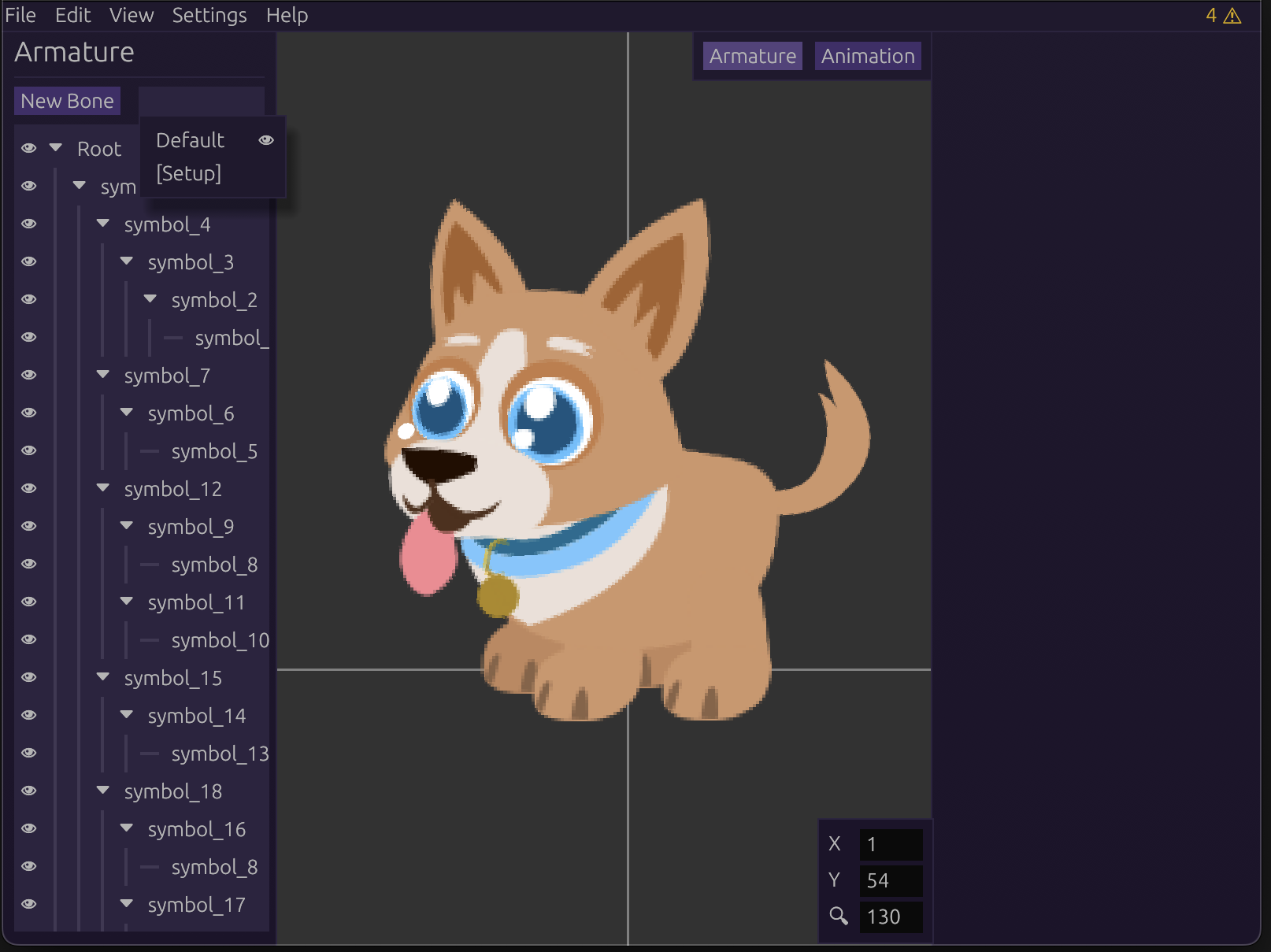The image size is (1271, 952).
Task: Collapse the symbol_12 arrow
Action: click(x=103, y=487)
